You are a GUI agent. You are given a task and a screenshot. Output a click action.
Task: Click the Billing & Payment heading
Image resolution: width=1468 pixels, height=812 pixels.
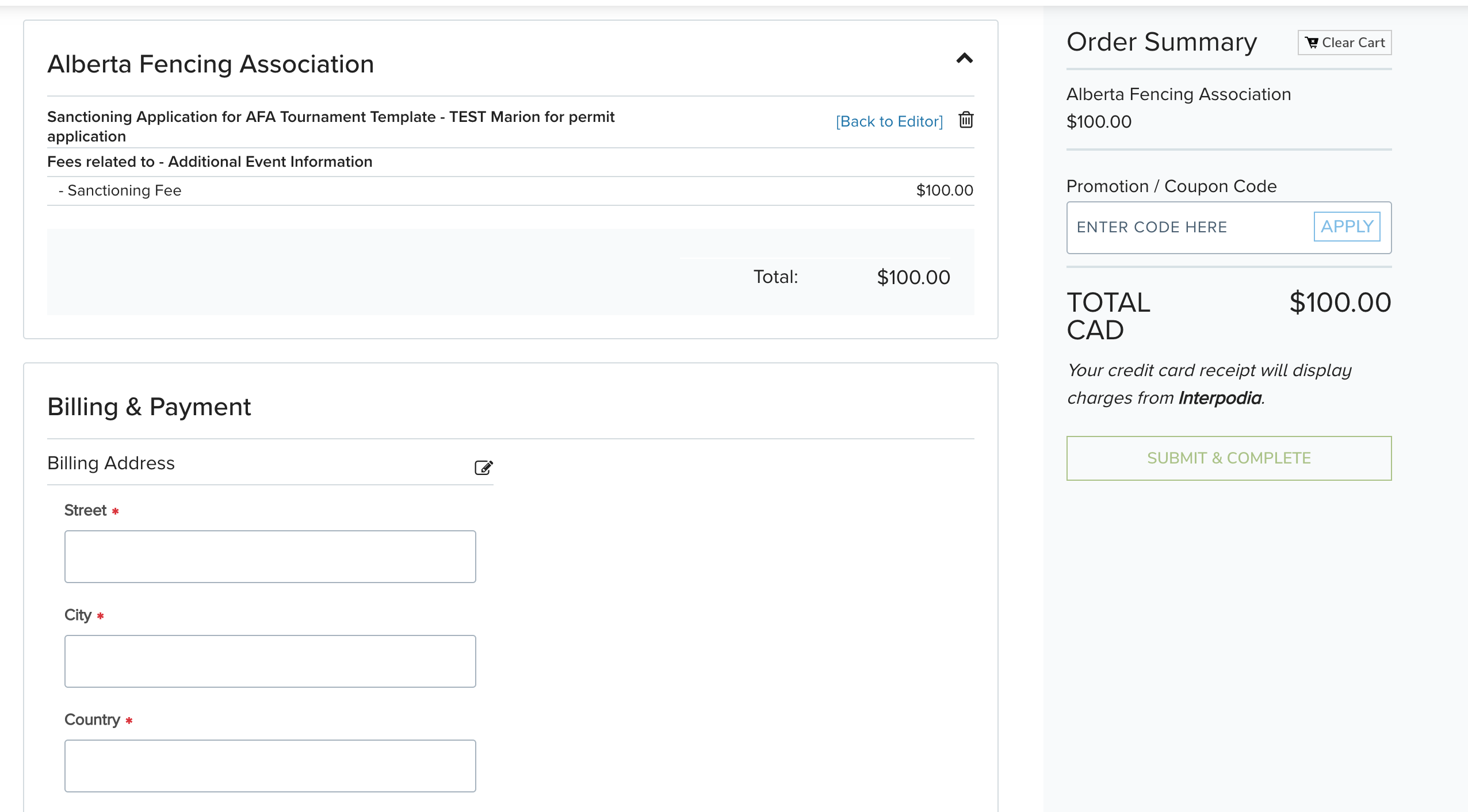[149, 407]
